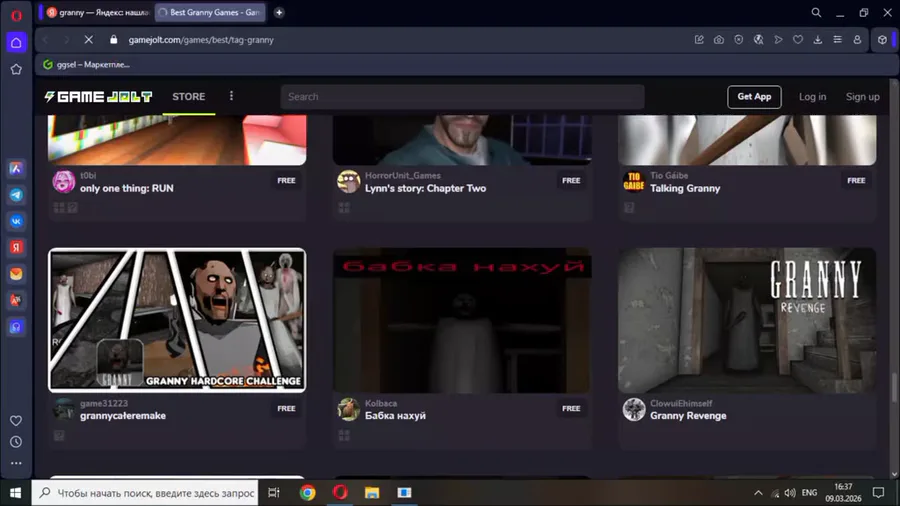Screen dimensions: 900x506
Task: Open ClowuiEhimself developer avatar
Action: [634, 409]
